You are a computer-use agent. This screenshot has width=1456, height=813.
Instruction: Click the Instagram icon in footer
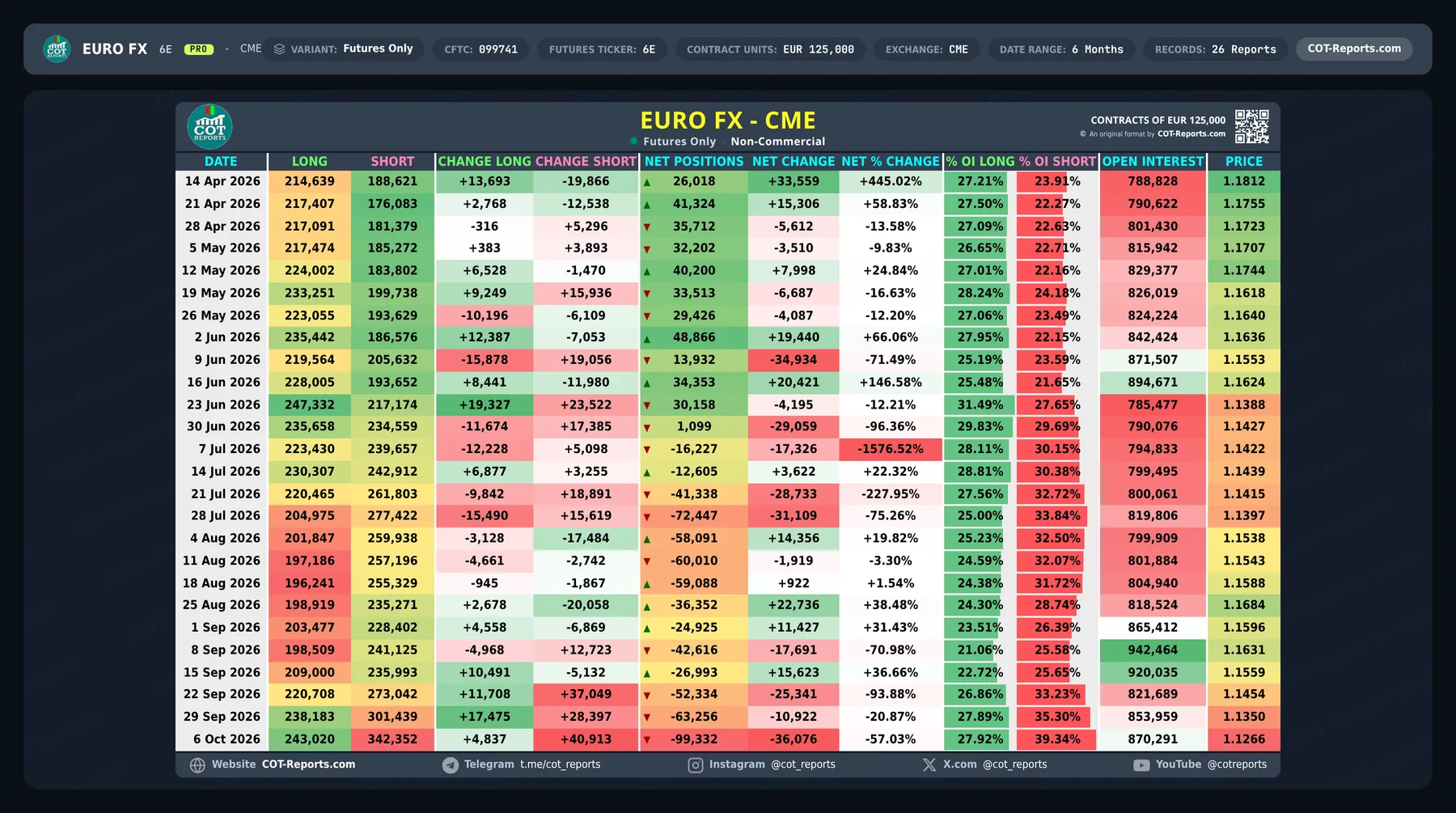[696, 765]
